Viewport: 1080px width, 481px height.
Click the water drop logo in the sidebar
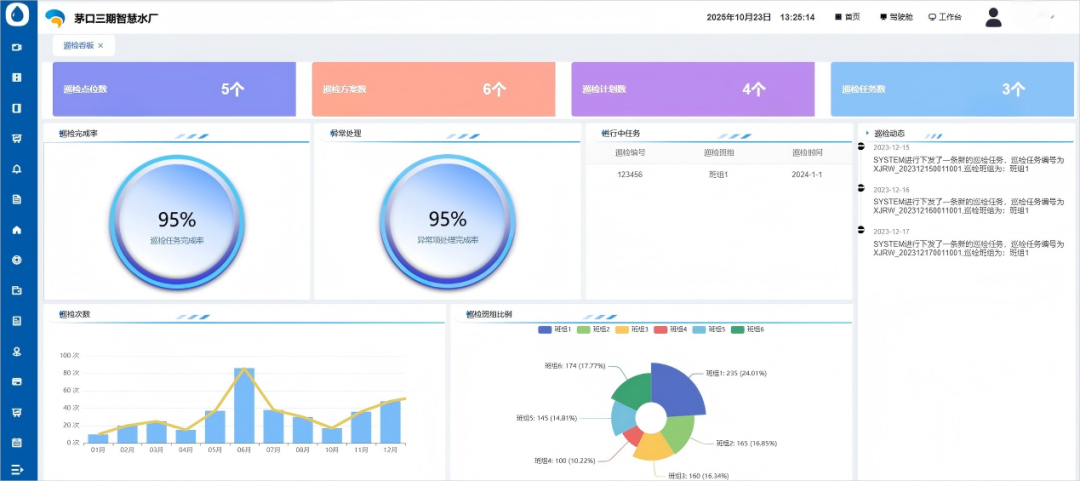click(x=17, y=16)
